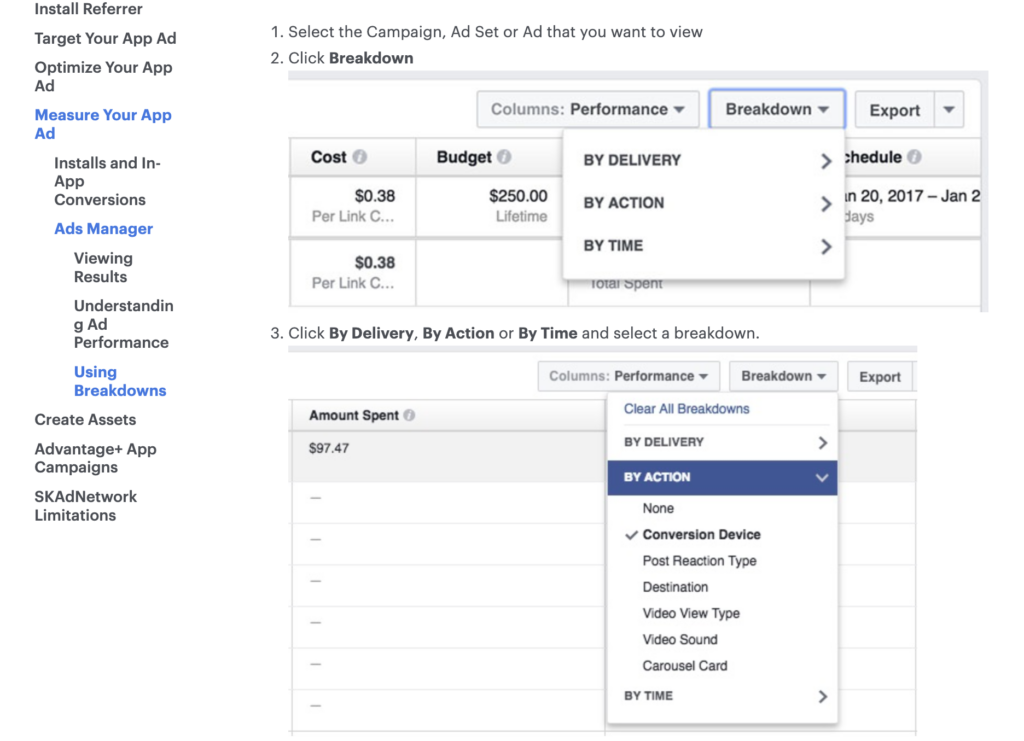
Task: Collapse the highlighted BY ACTION section
Action: (x=722, y=477)
